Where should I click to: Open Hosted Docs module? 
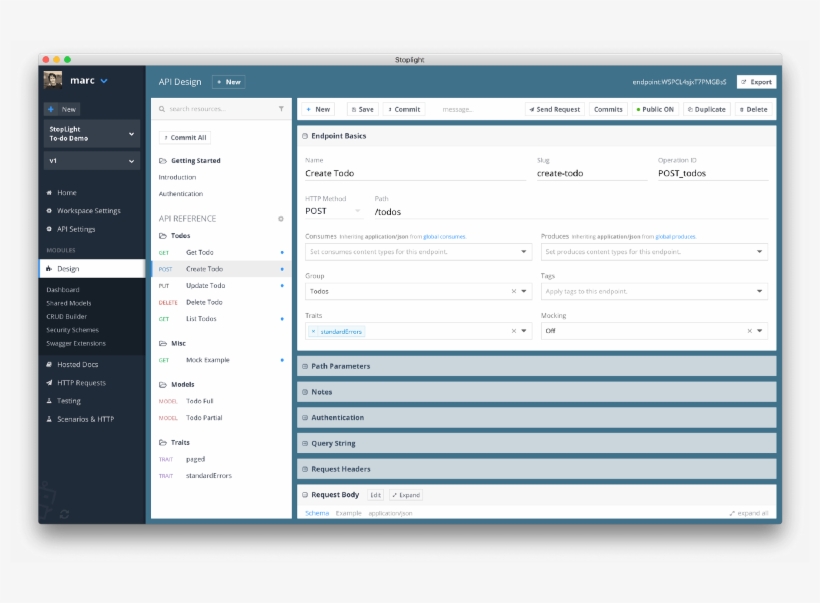coord(77,365)
